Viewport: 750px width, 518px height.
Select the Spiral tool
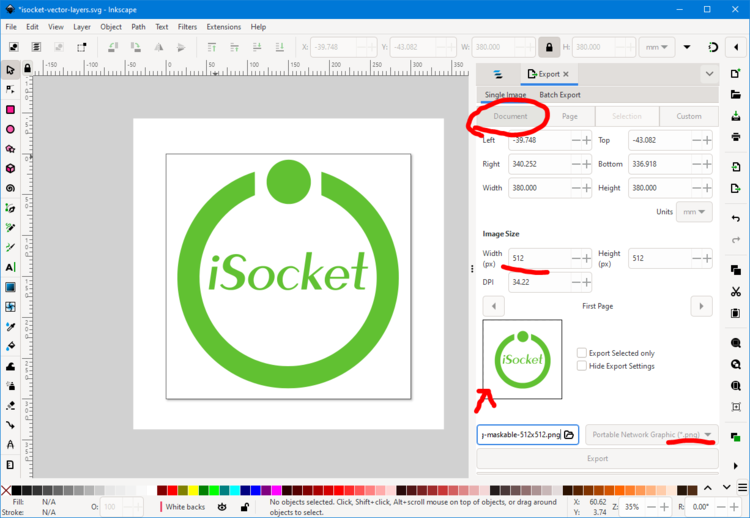[10, 188]
